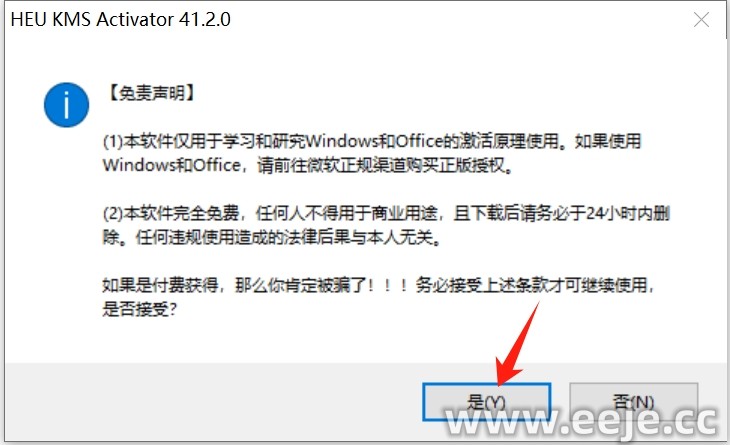The width and height of the screenshot is (730, 445).
Task: Click the line mentioning 微软正规渠道购买正版授权
Action: (x=308, y=165)
